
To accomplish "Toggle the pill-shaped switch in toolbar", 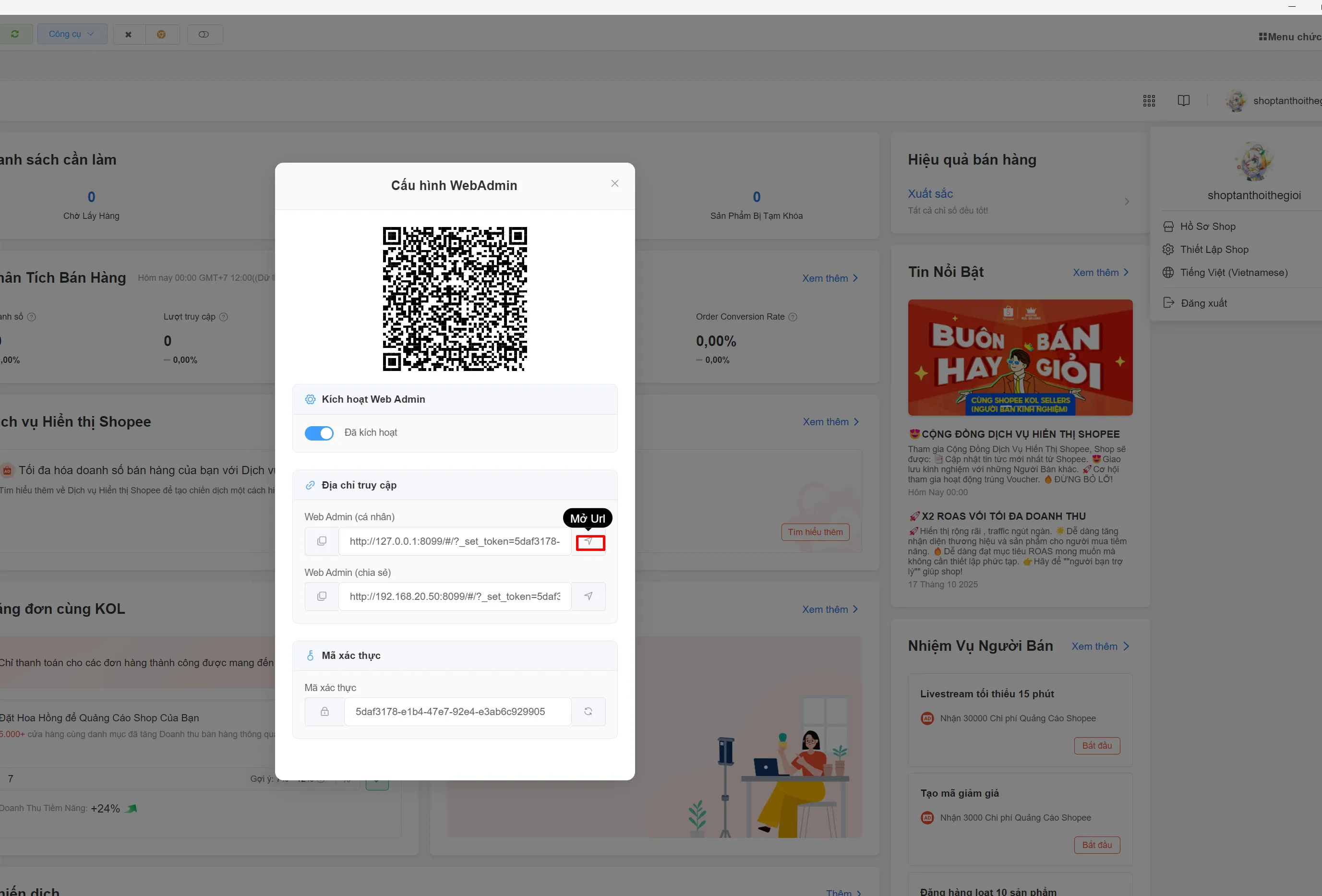I will click(204, 35).
